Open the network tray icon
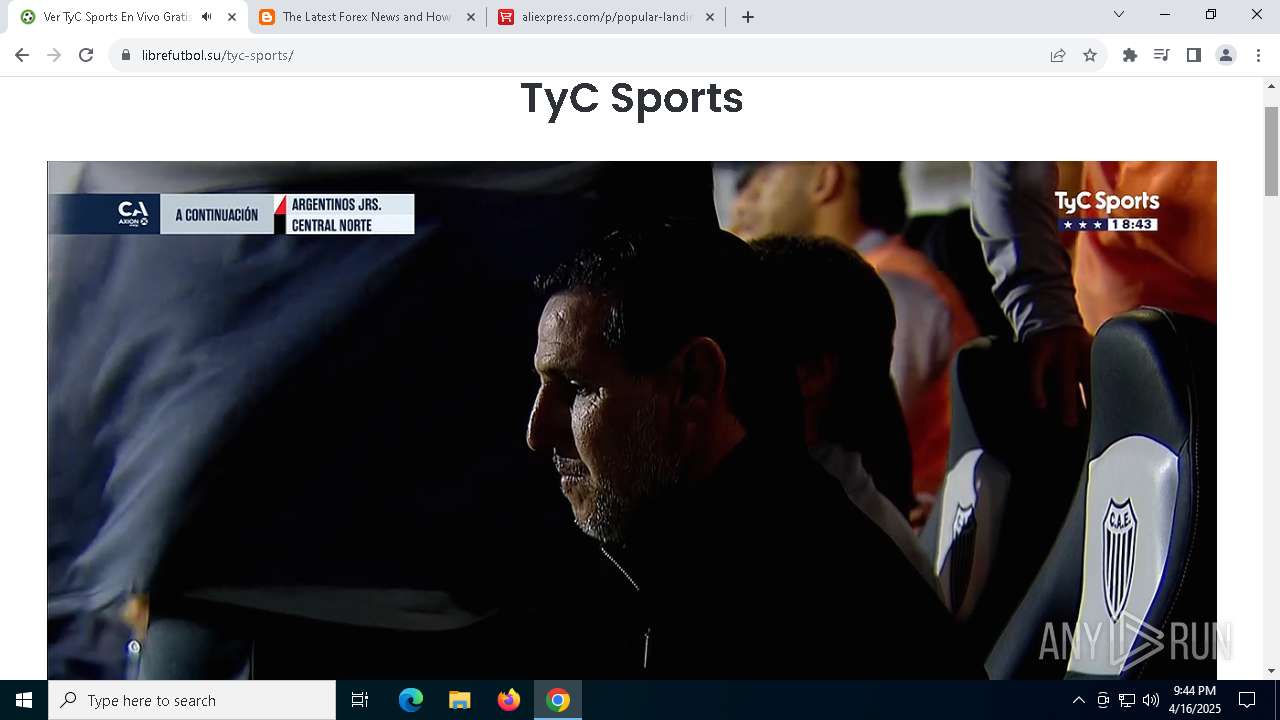Screen dimensions: 1280x720 (1127, 700)
